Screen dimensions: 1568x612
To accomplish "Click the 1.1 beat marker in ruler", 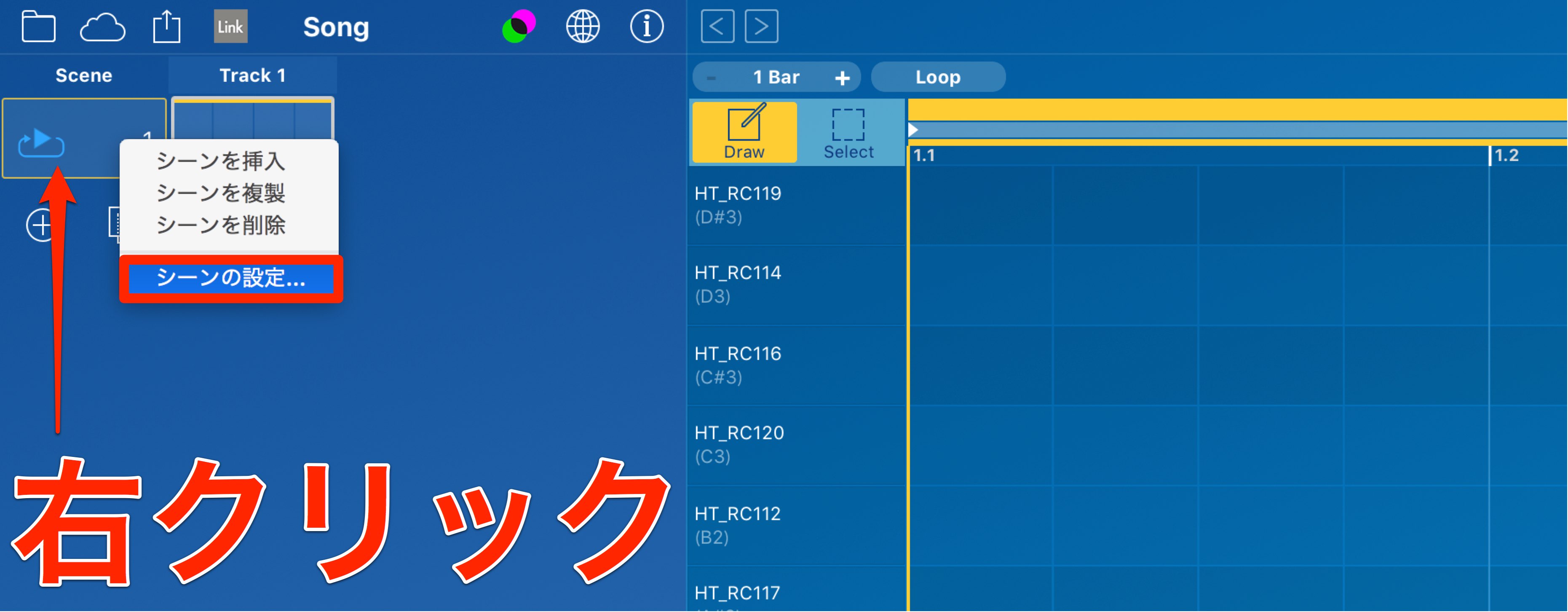I will [924, 155].
